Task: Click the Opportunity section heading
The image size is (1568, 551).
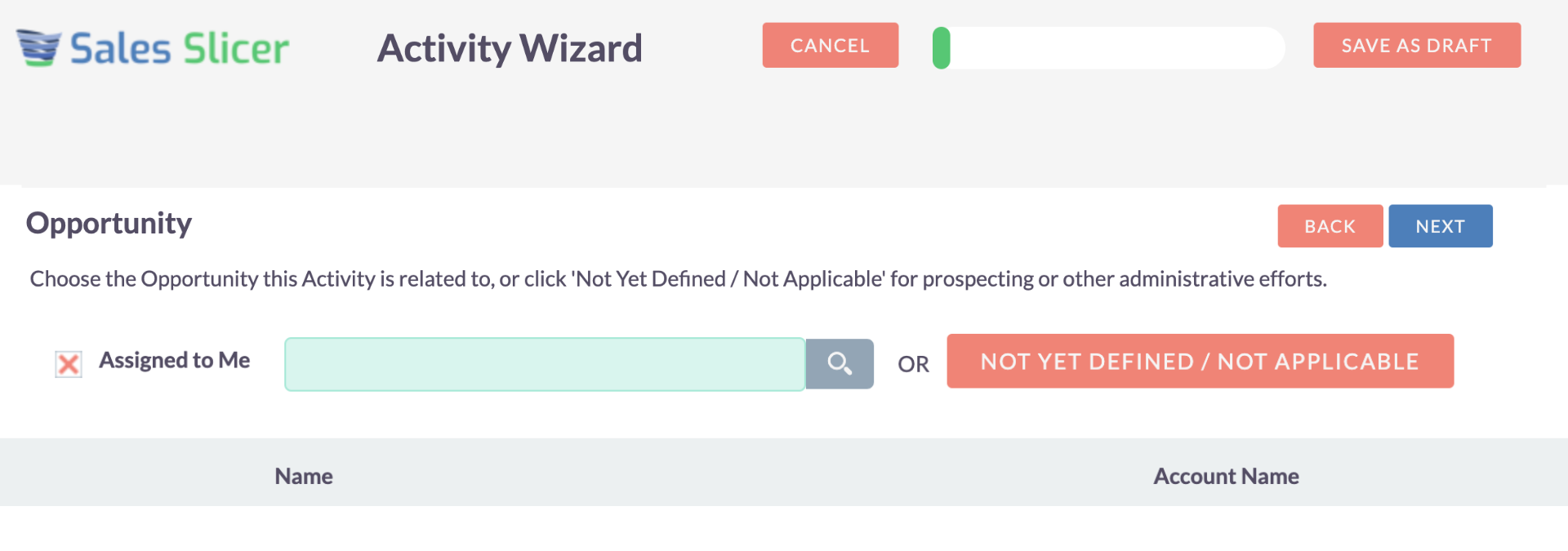Action: click(x=109, y=223)
